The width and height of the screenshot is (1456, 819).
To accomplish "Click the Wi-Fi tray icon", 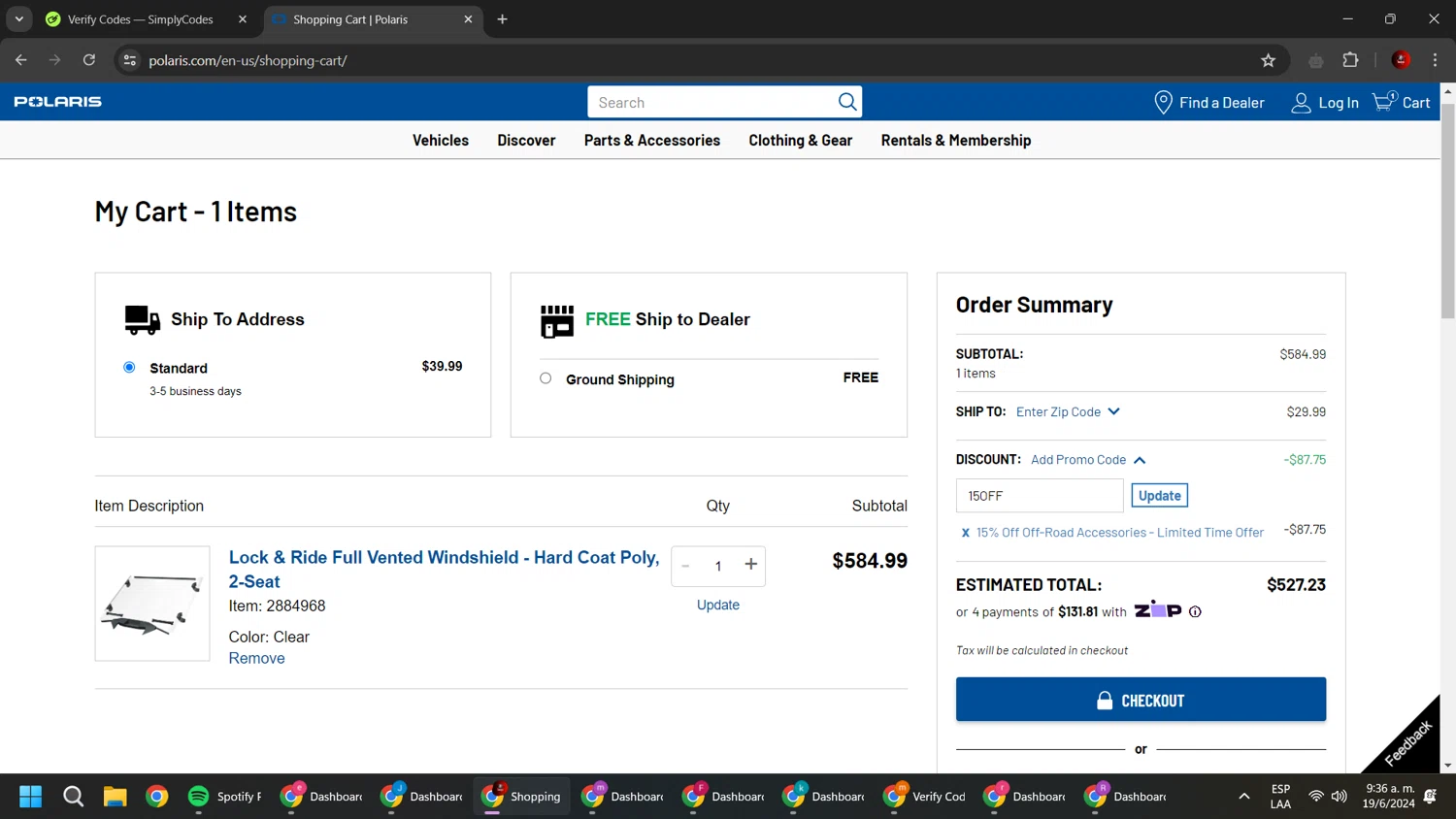I will (x=1316, y=797).
